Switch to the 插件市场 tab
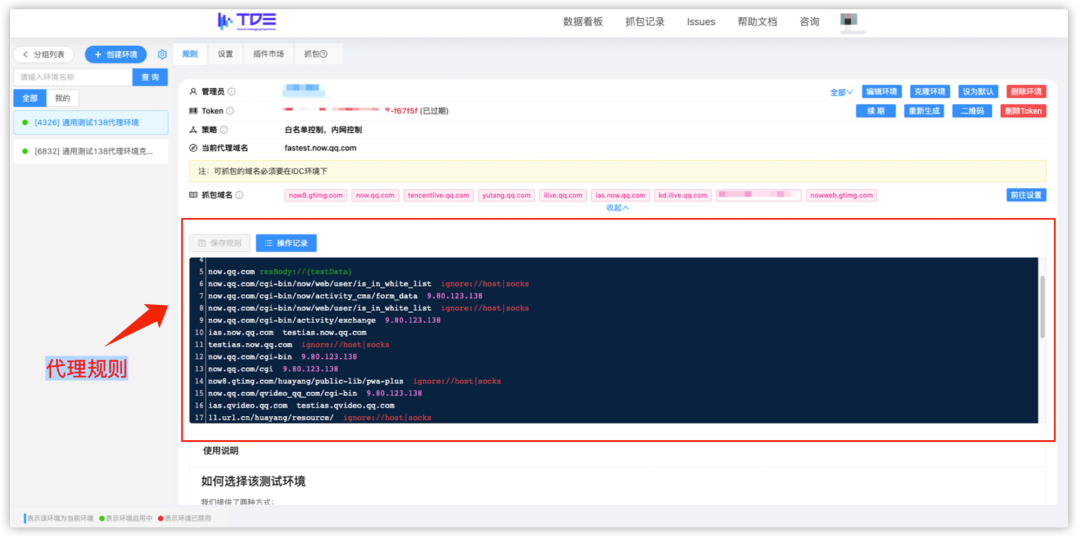1080x536 pixels. point(269,54)
